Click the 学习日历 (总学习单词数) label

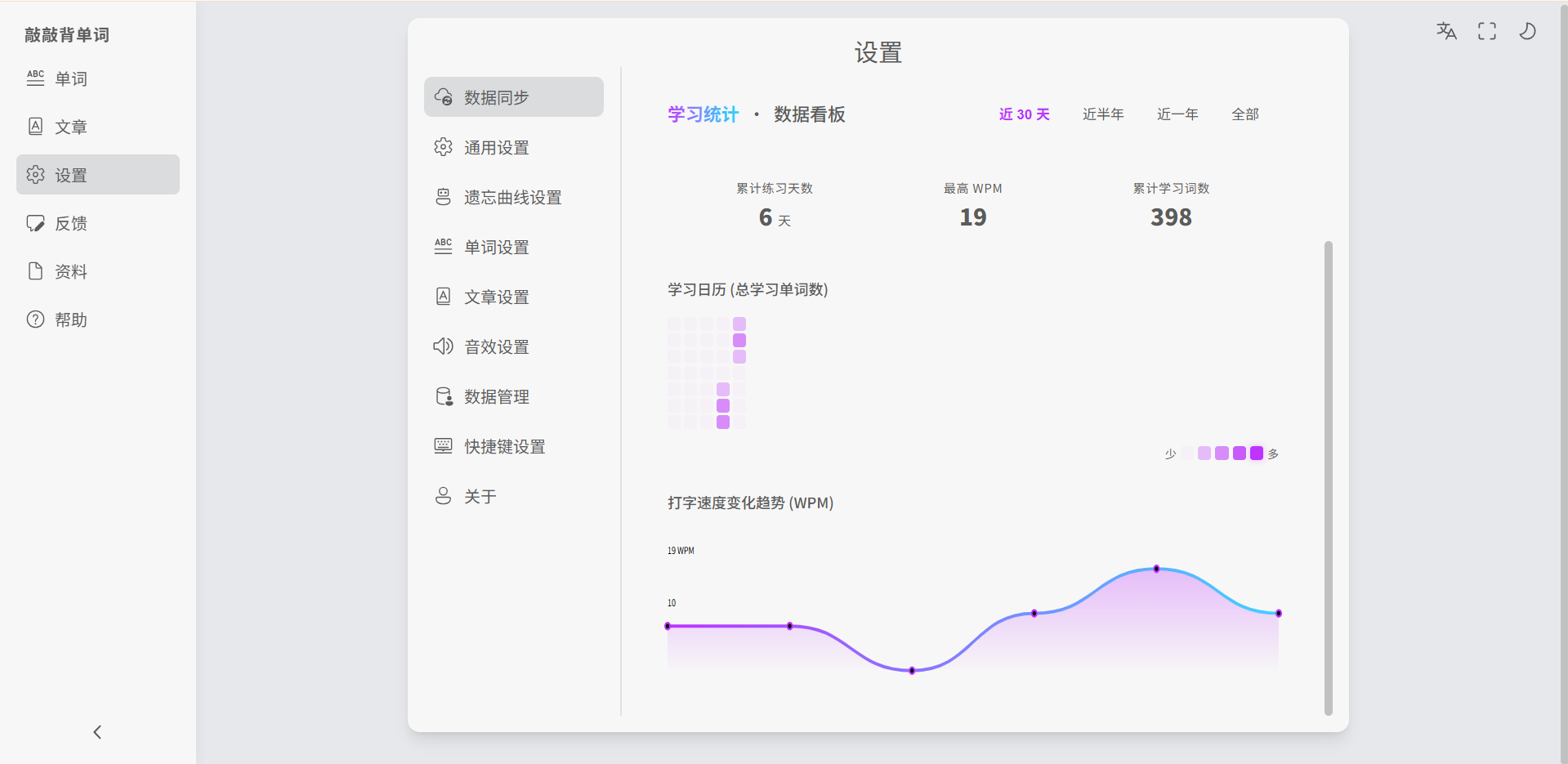coord(748,289)
